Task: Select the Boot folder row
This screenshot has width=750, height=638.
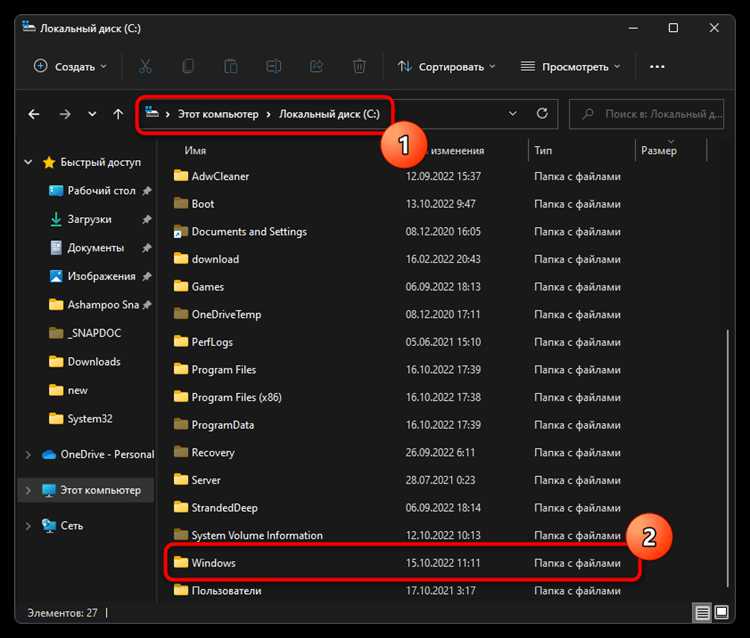Action: pyautogui.click(x=401, y=204)
